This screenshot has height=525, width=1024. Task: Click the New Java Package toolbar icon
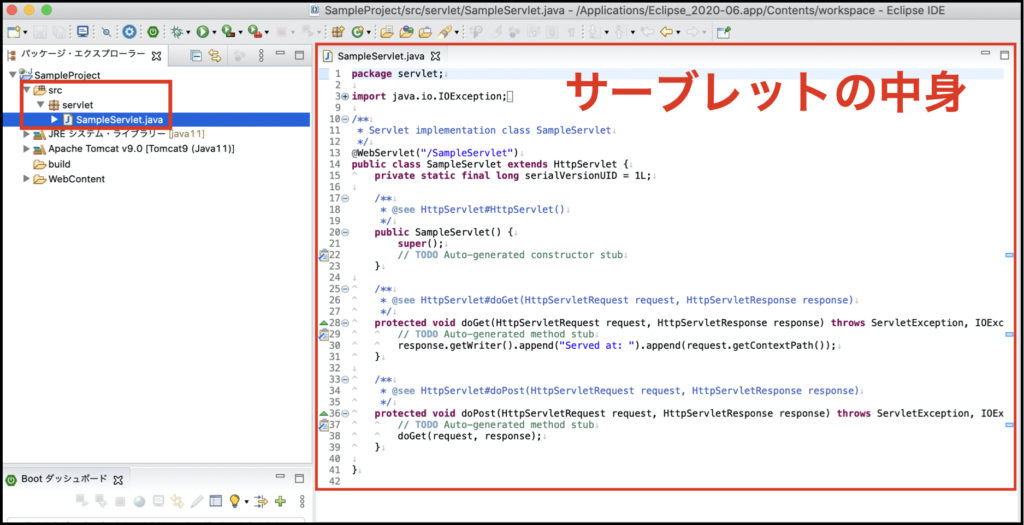pos(338,31)
